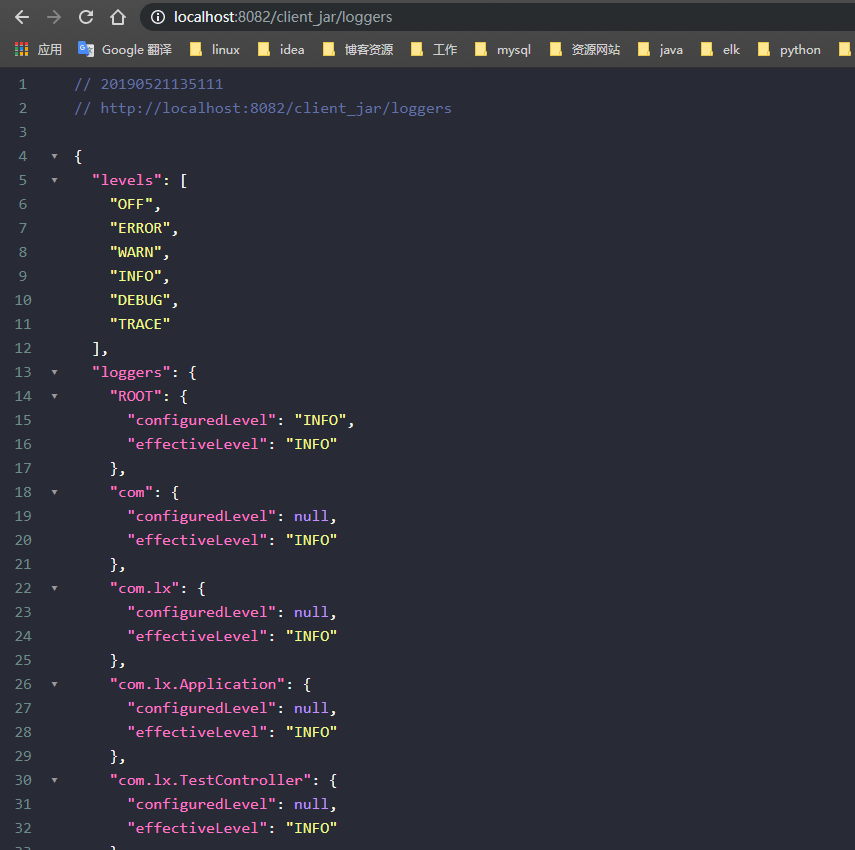Click the "effectiveLevel" key on line 20
Image resolution: width=855 pixels, height=850 pixels.
click(x=197, y=540)
